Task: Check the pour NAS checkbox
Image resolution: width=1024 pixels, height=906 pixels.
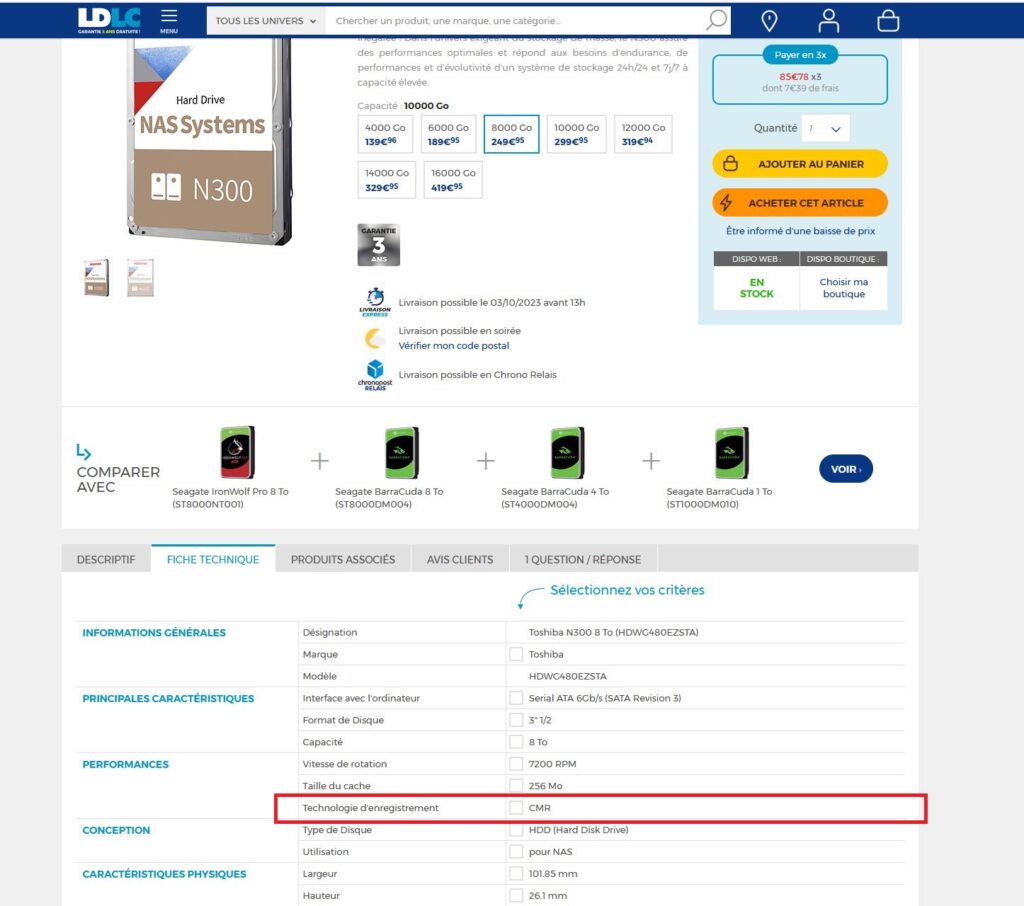Action: coord(517,852)
